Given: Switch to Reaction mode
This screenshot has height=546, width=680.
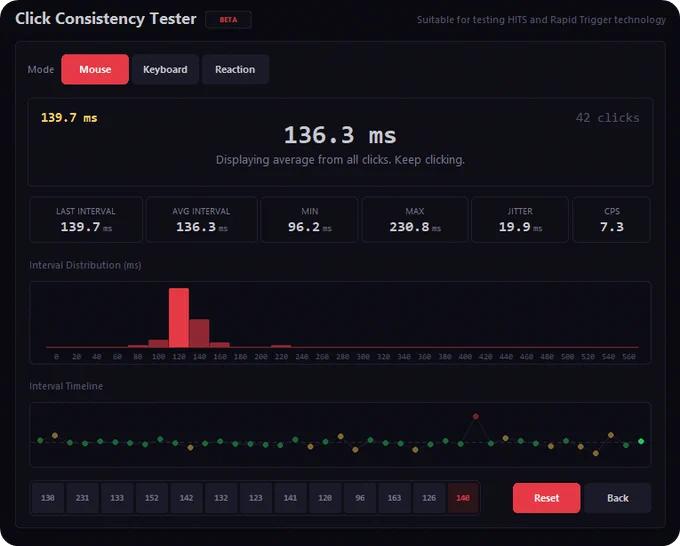Looking at the screenshot, I should [x=235, y=69].
